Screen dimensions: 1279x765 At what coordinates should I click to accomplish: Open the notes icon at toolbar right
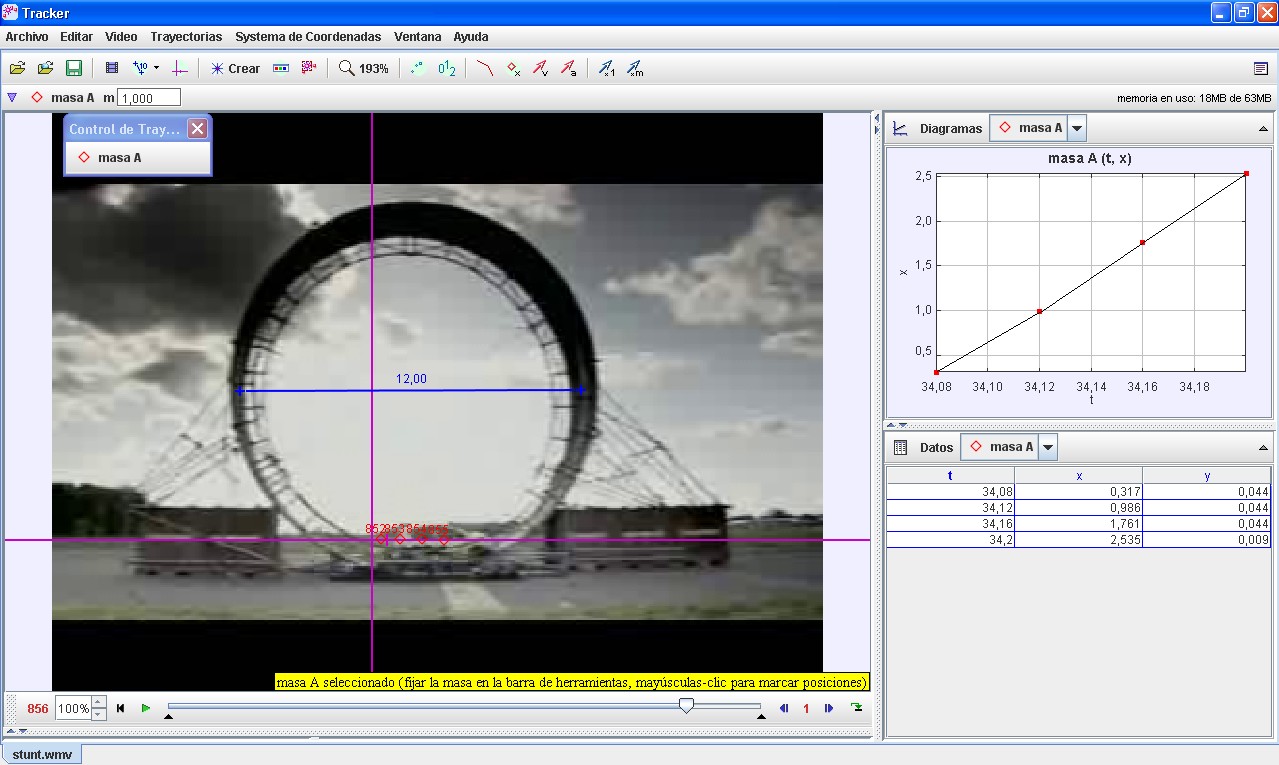click(1260, 68)
